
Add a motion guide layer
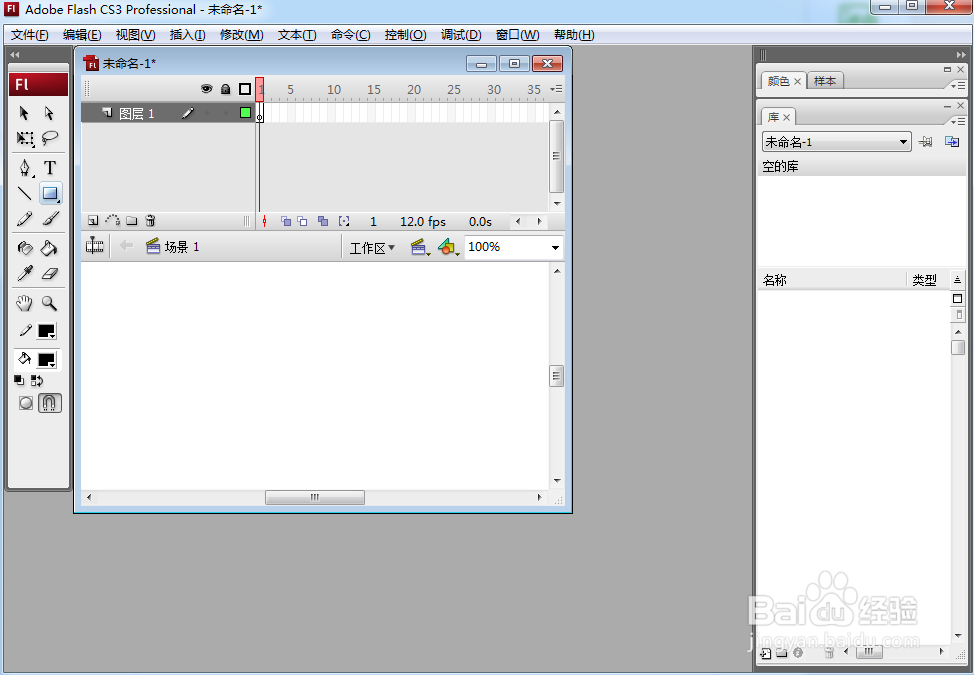tap(112, 220)
